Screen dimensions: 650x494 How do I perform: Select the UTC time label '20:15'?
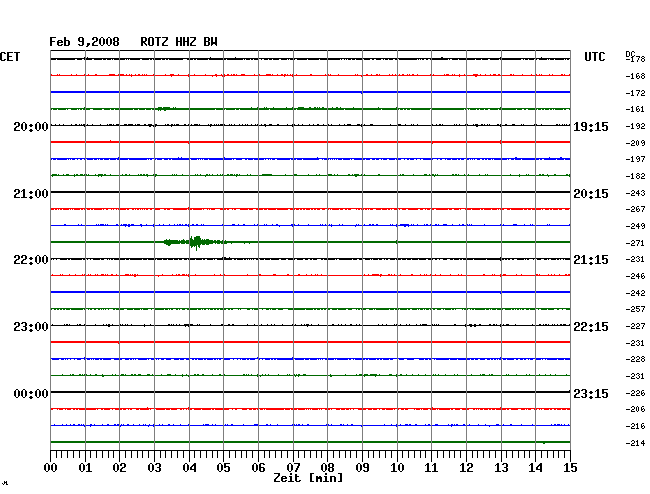coord(591,194)
